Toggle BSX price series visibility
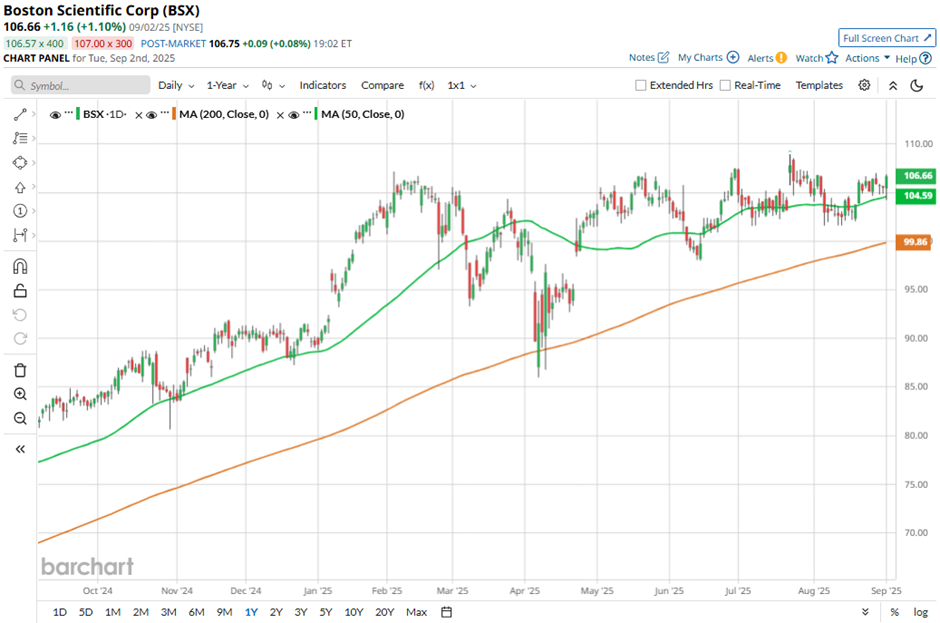 tap(55, 115)
